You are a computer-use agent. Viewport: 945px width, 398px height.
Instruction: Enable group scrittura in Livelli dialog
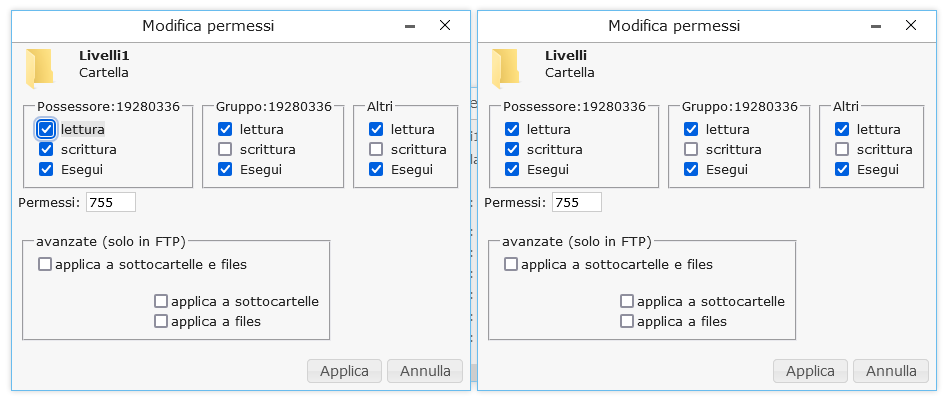pyautogui.click(x=691, y=149)
